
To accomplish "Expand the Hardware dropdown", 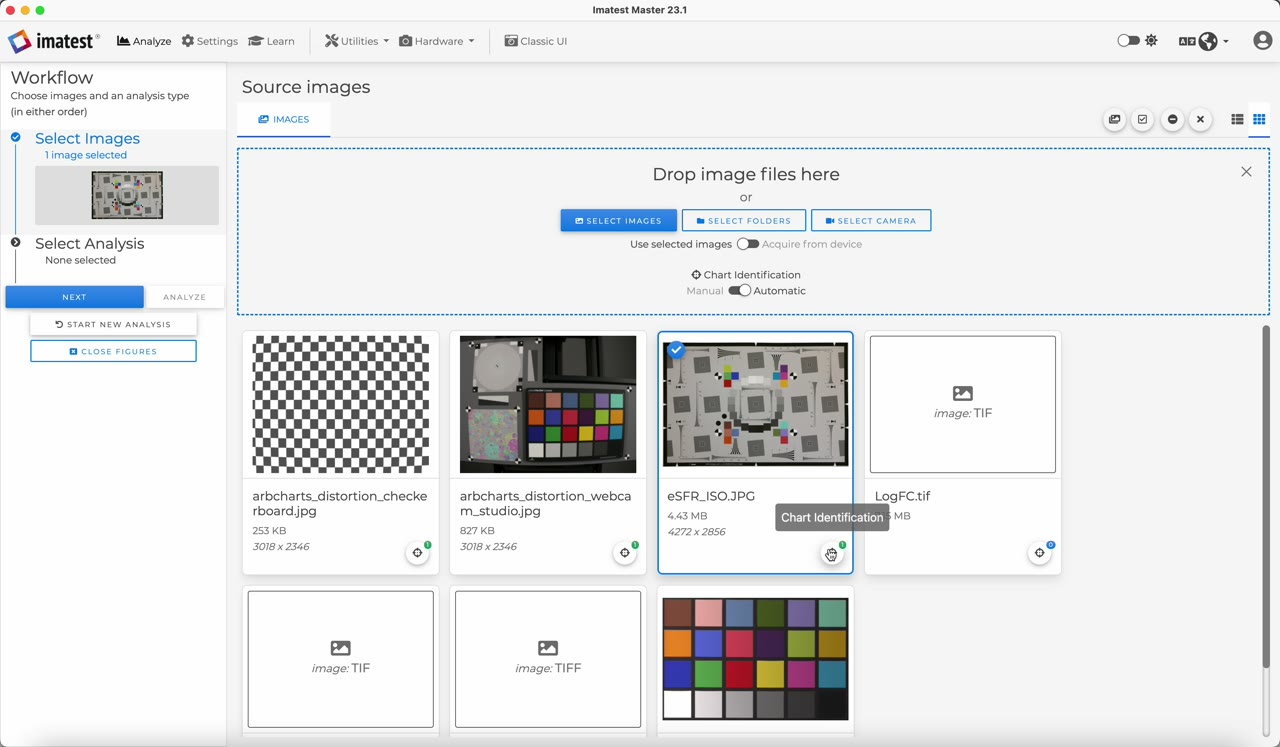I will tap(437, 41).
